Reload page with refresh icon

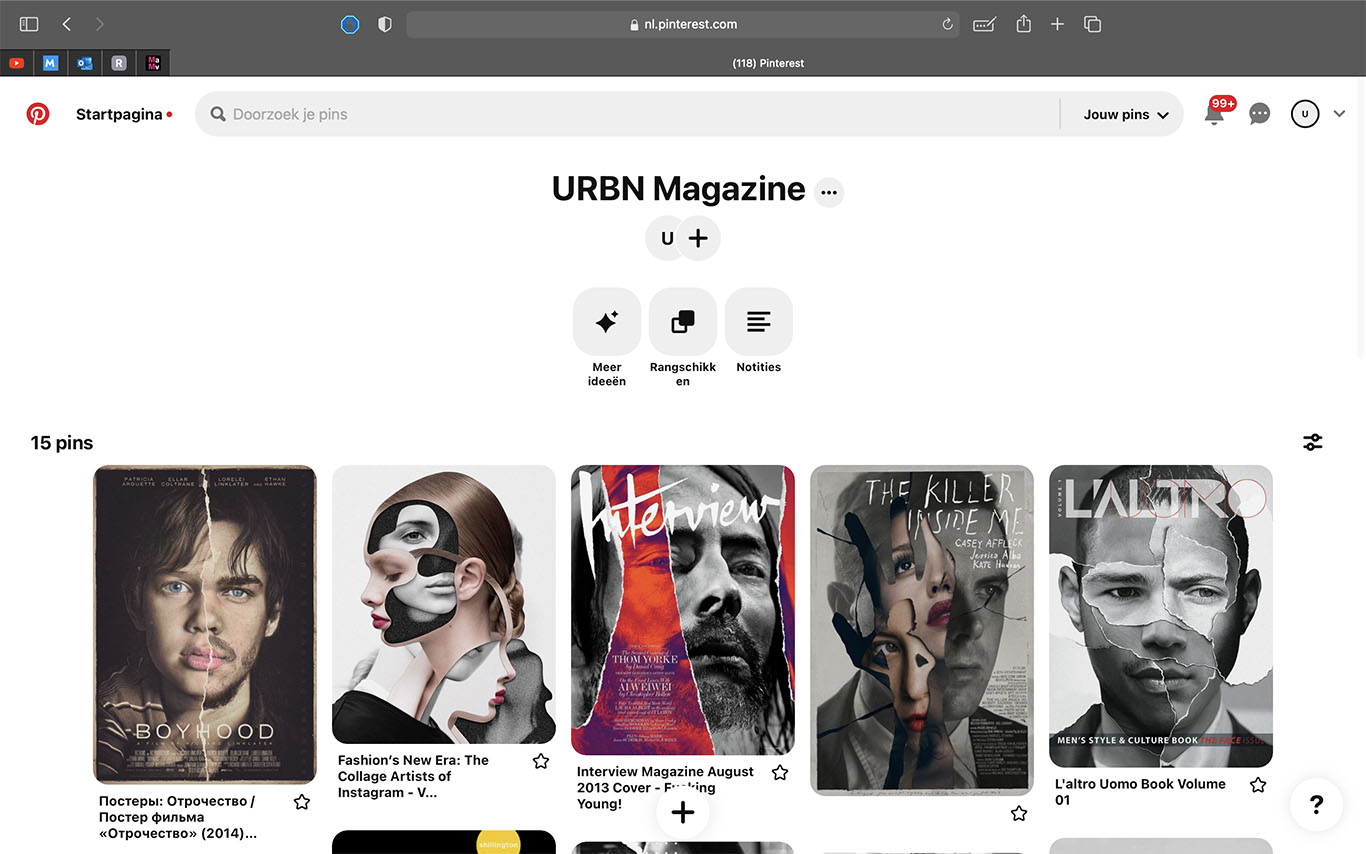pos(947,25)
